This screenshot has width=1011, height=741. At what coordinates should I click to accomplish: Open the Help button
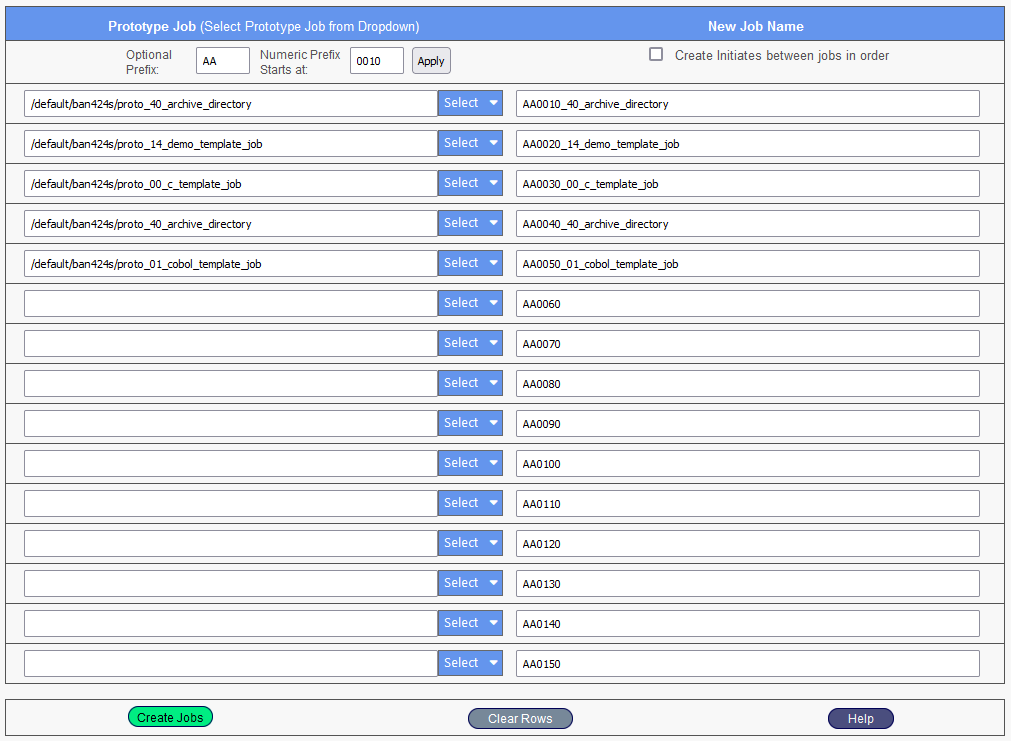[860, 719]
